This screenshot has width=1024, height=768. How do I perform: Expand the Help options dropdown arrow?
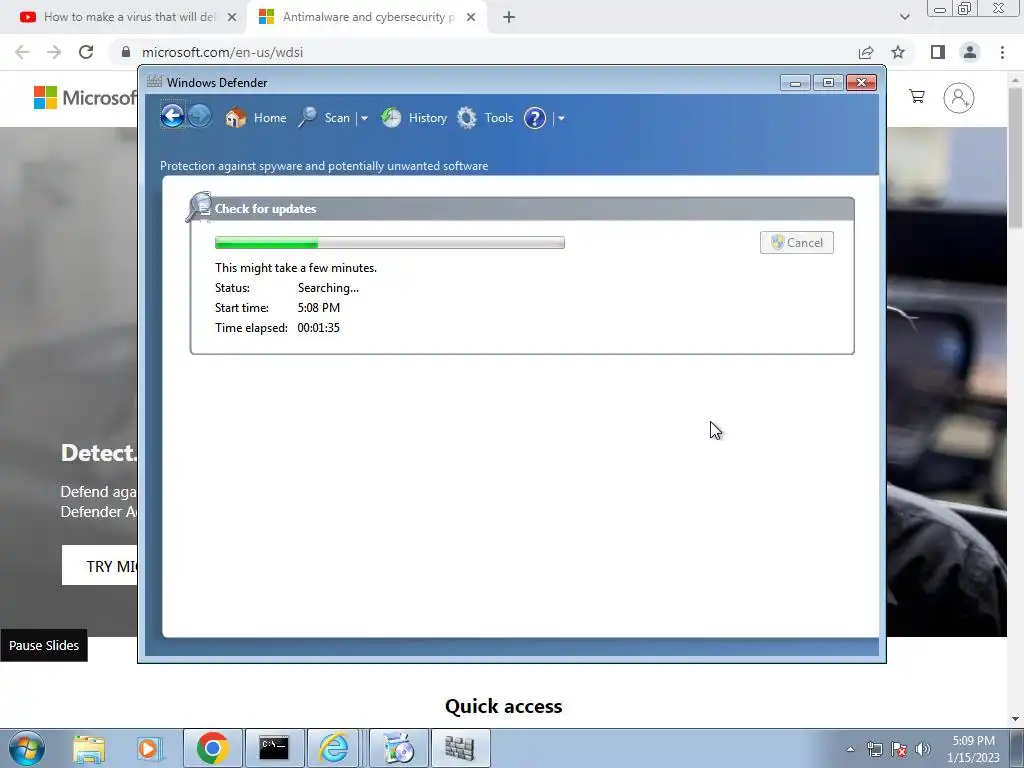[561, 118]
